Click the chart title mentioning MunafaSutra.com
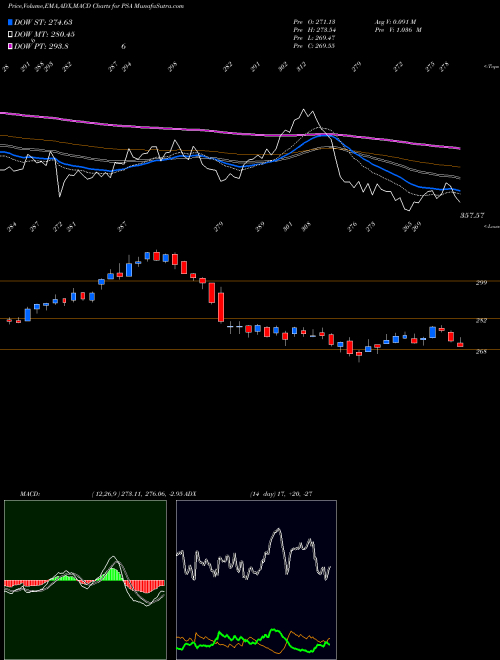The image size is (500, 660). click(x=96, y=6)
